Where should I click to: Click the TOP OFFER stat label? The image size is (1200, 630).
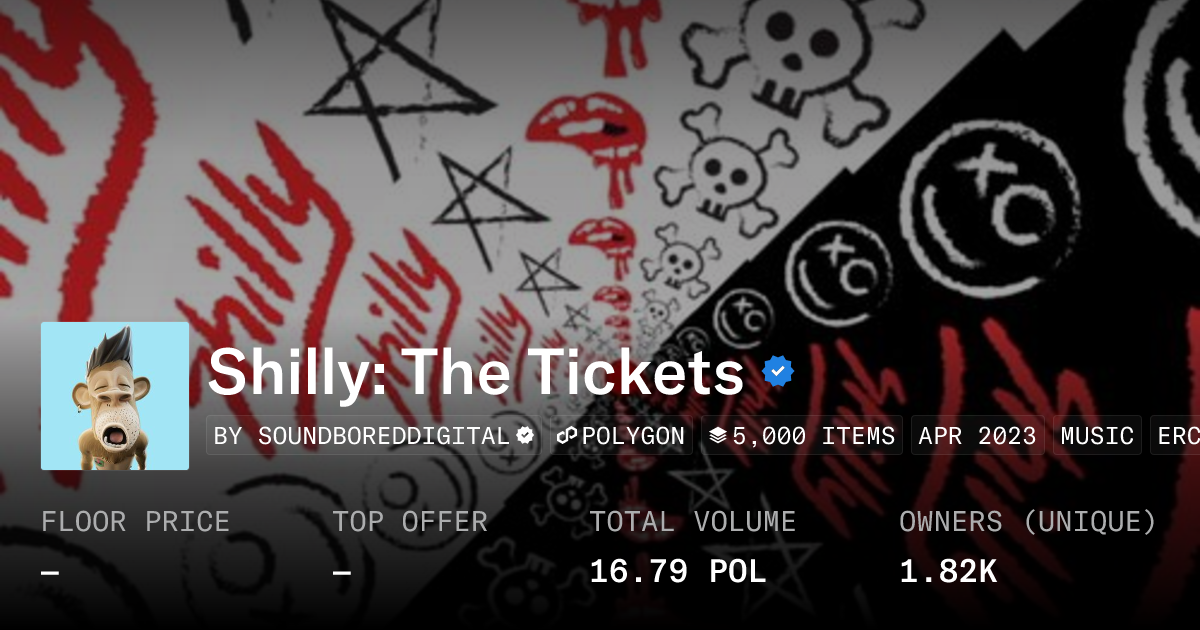410,522
